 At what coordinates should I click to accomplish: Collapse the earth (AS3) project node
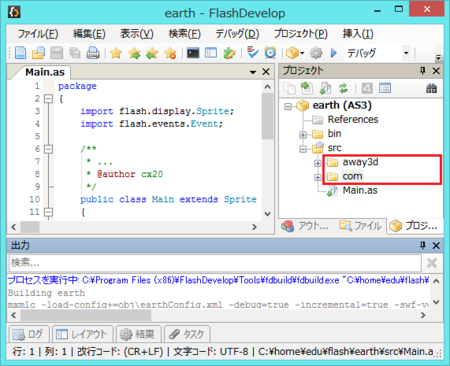[288, 106]
